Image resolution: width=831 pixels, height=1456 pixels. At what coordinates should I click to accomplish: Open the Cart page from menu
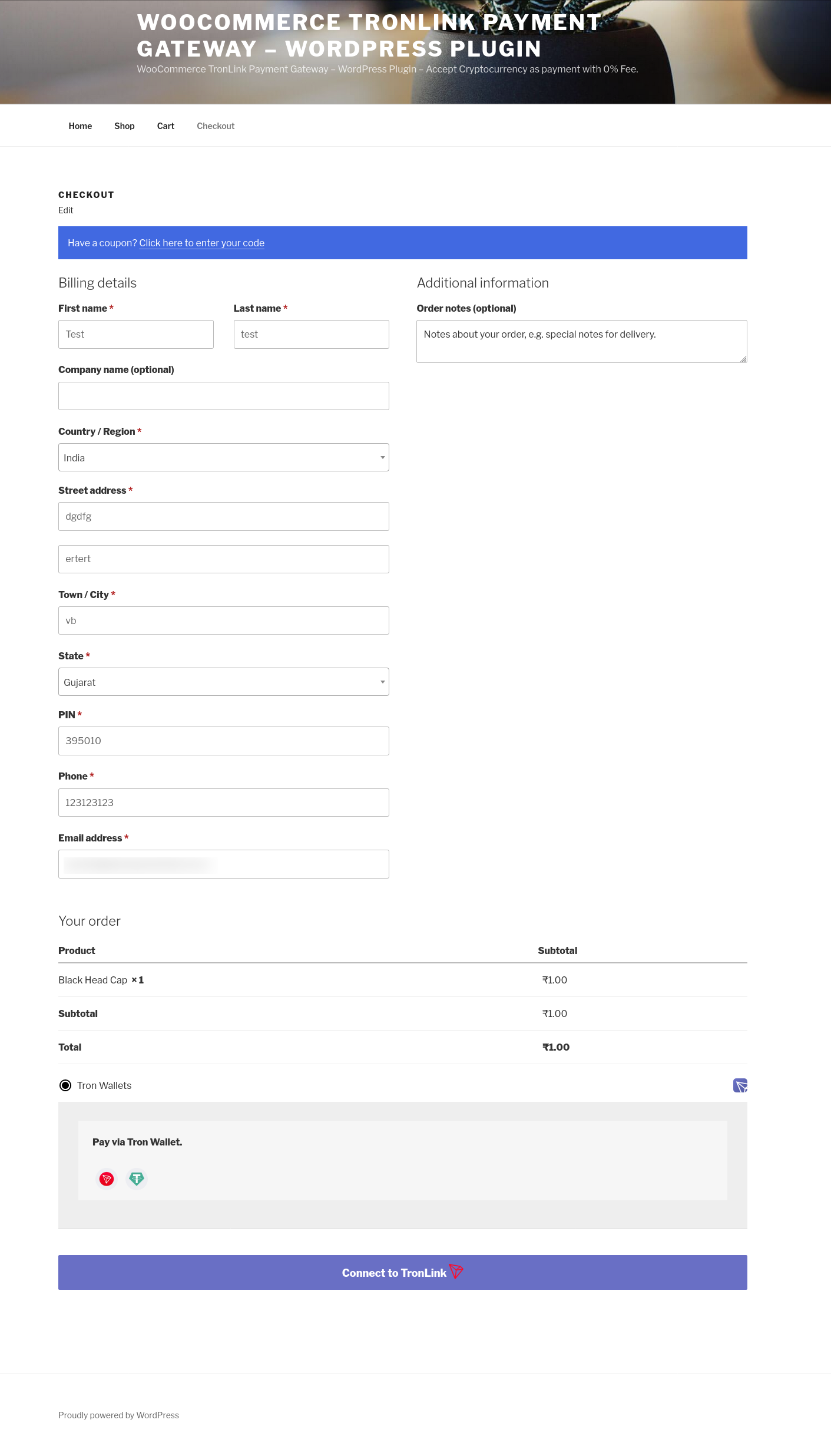165,126
